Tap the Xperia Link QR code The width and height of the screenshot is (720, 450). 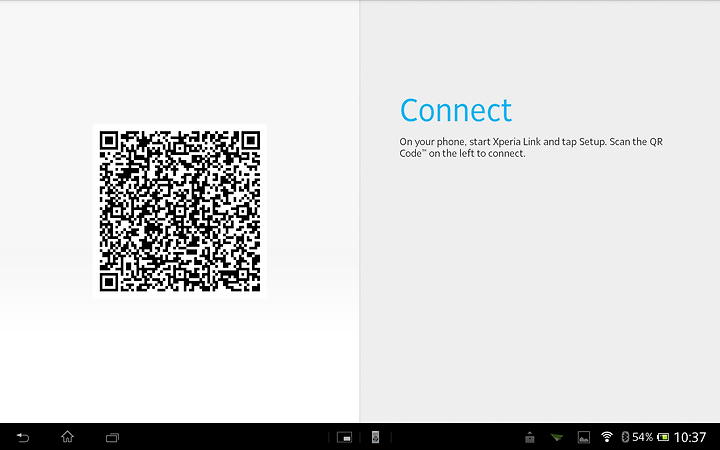pyautogui.click(x=180, y=211)
